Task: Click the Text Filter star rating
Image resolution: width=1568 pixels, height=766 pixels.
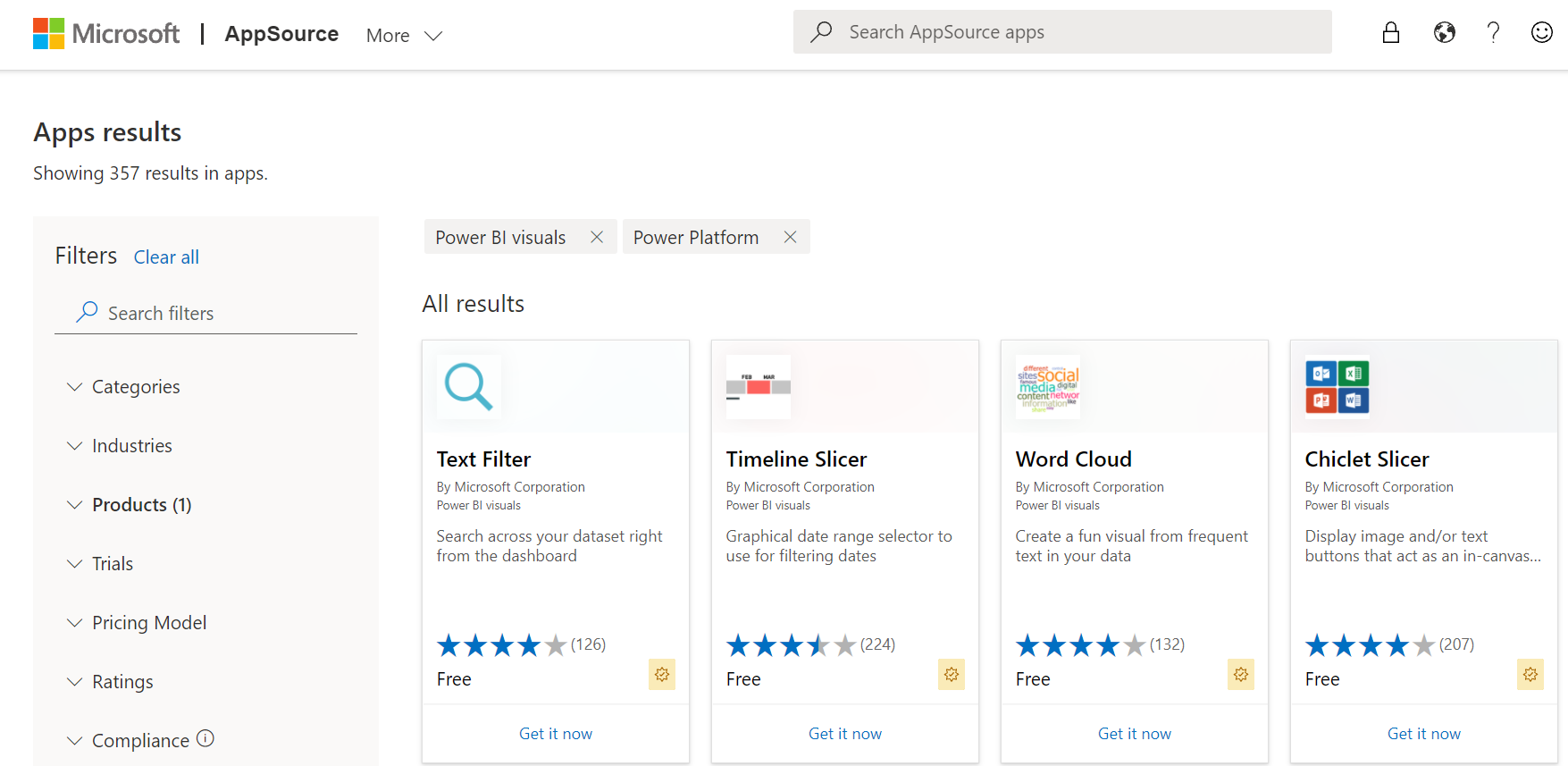Action: 501,645
